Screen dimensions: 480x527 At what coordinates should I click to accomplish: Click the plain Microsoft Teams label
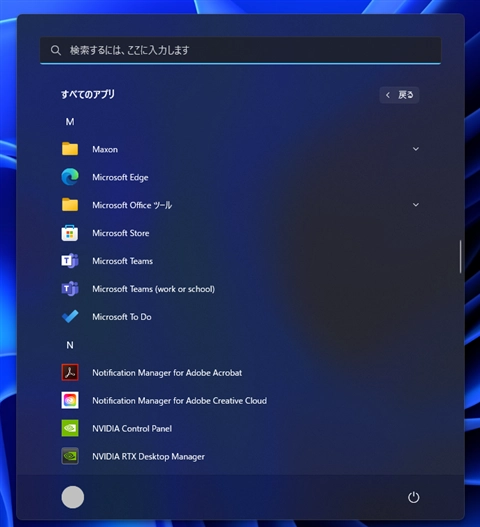click(122, 261)
